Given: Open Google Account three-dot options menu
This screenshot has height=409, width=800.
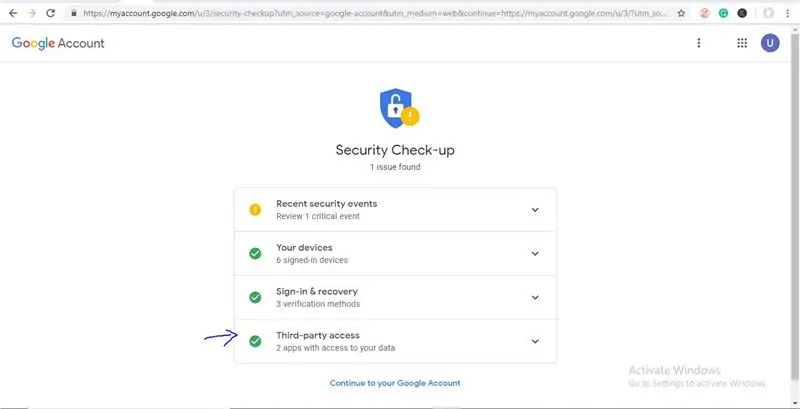Looking at the screenshot, I should coord(698,43).
